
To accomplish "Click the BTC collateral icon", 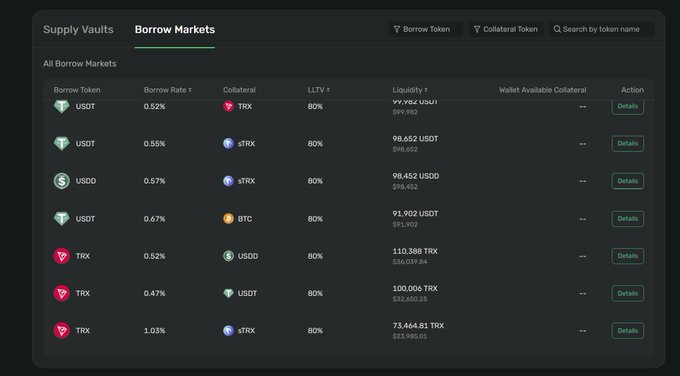I will (228, 219).
